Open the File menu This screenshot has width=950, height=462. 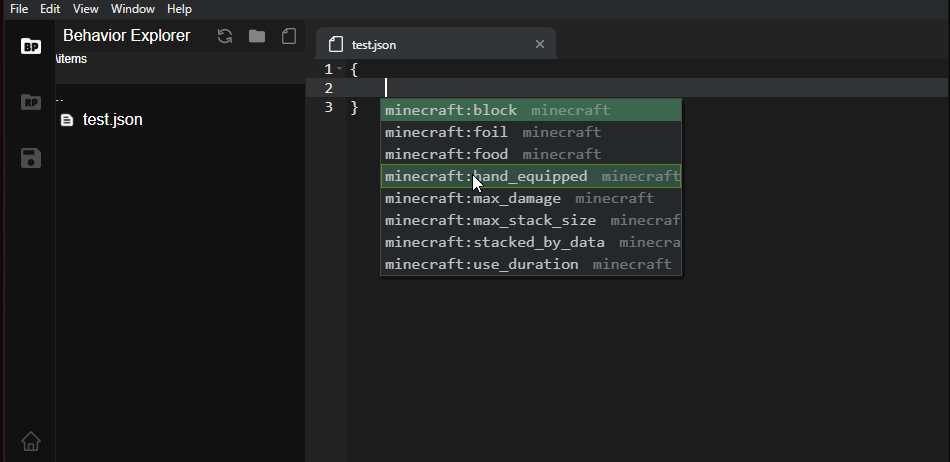click(x=19, y=8)
